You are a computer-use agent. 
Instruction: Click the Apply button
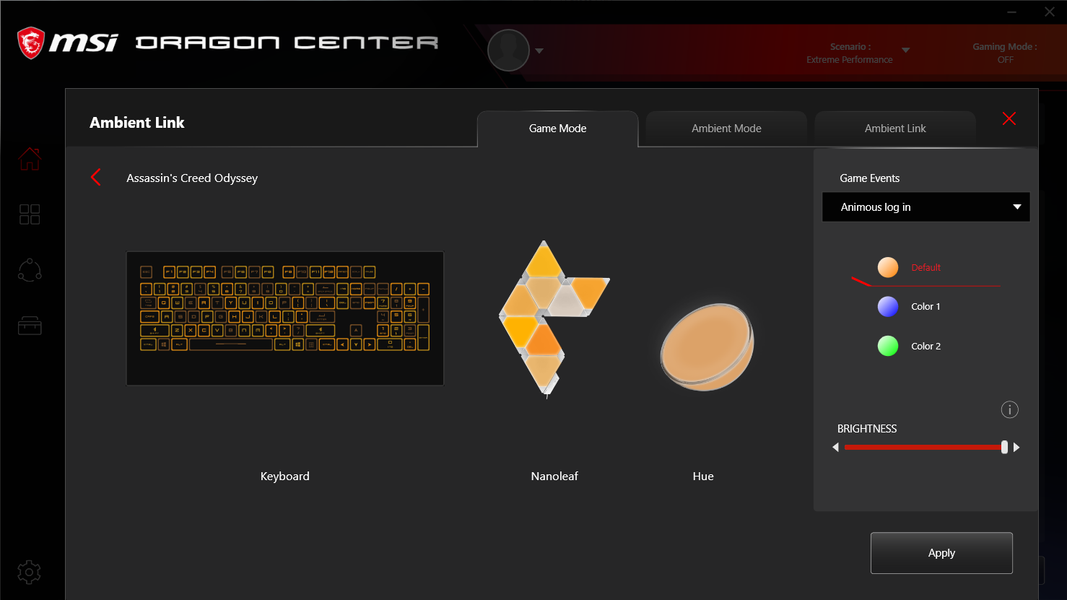coord(941,553)
